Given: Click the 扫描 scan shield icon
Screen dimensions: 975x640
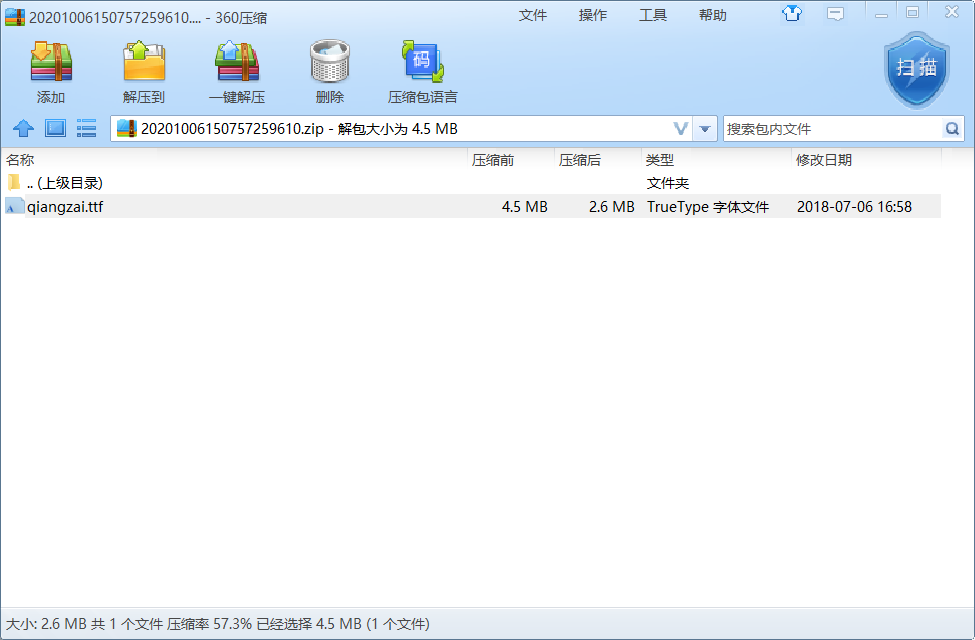Looking at the screenshot, I should click(915, 68).
